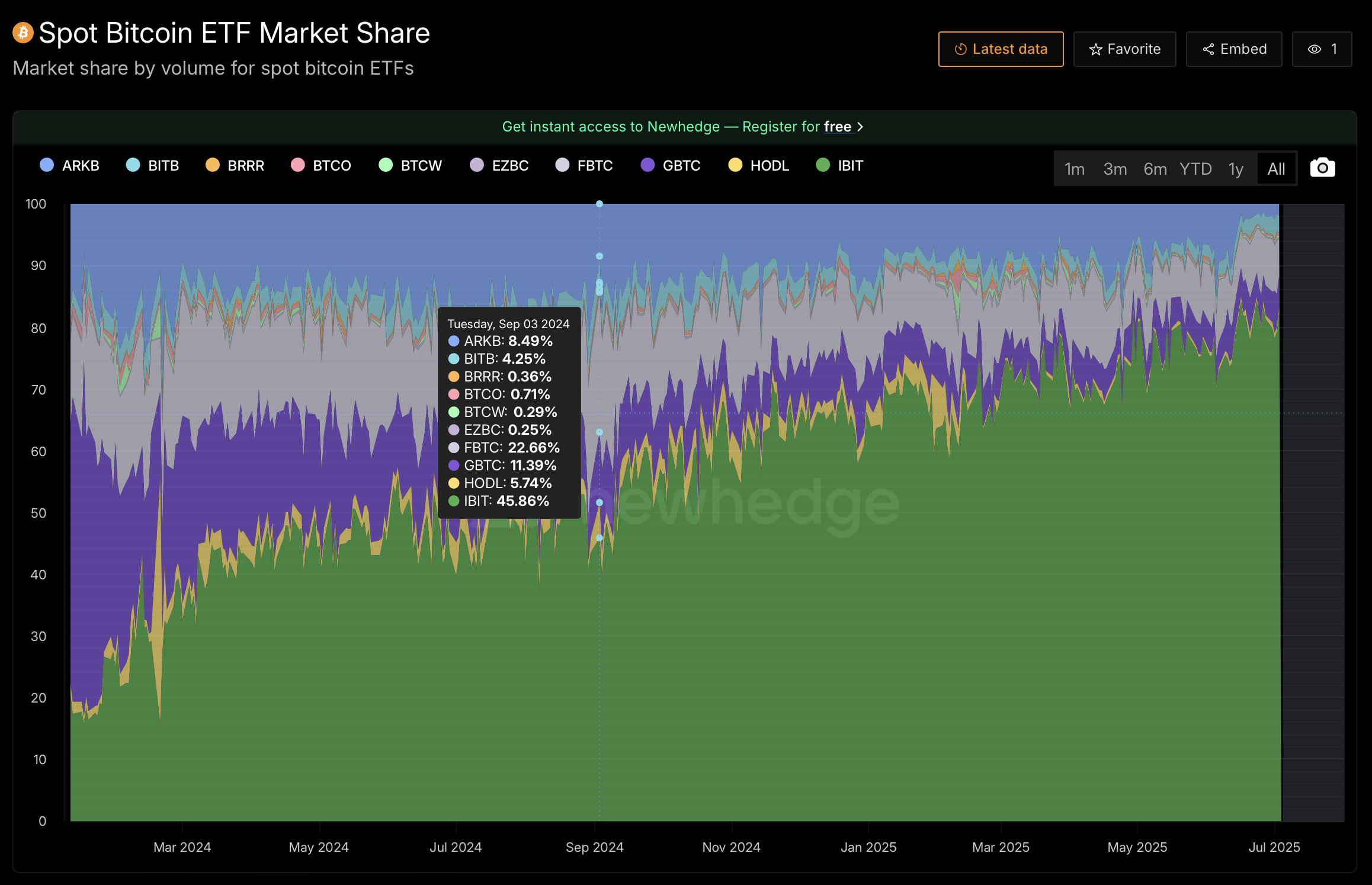This screenshot has height=885, width=1372.
Task: Click the star icon on the Favorite button
Action: point(1095,49)
